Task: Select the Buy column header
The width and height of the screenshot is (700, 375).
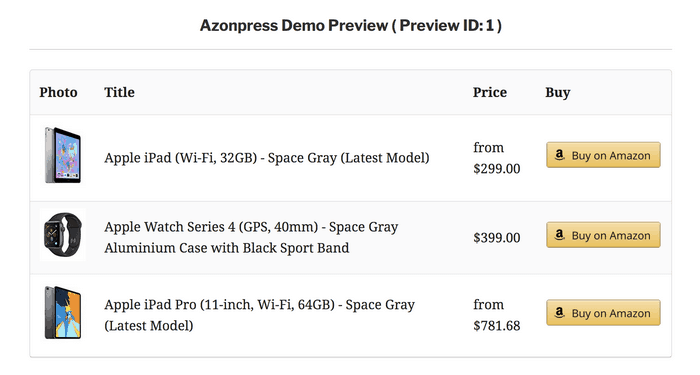Action: 558,92
